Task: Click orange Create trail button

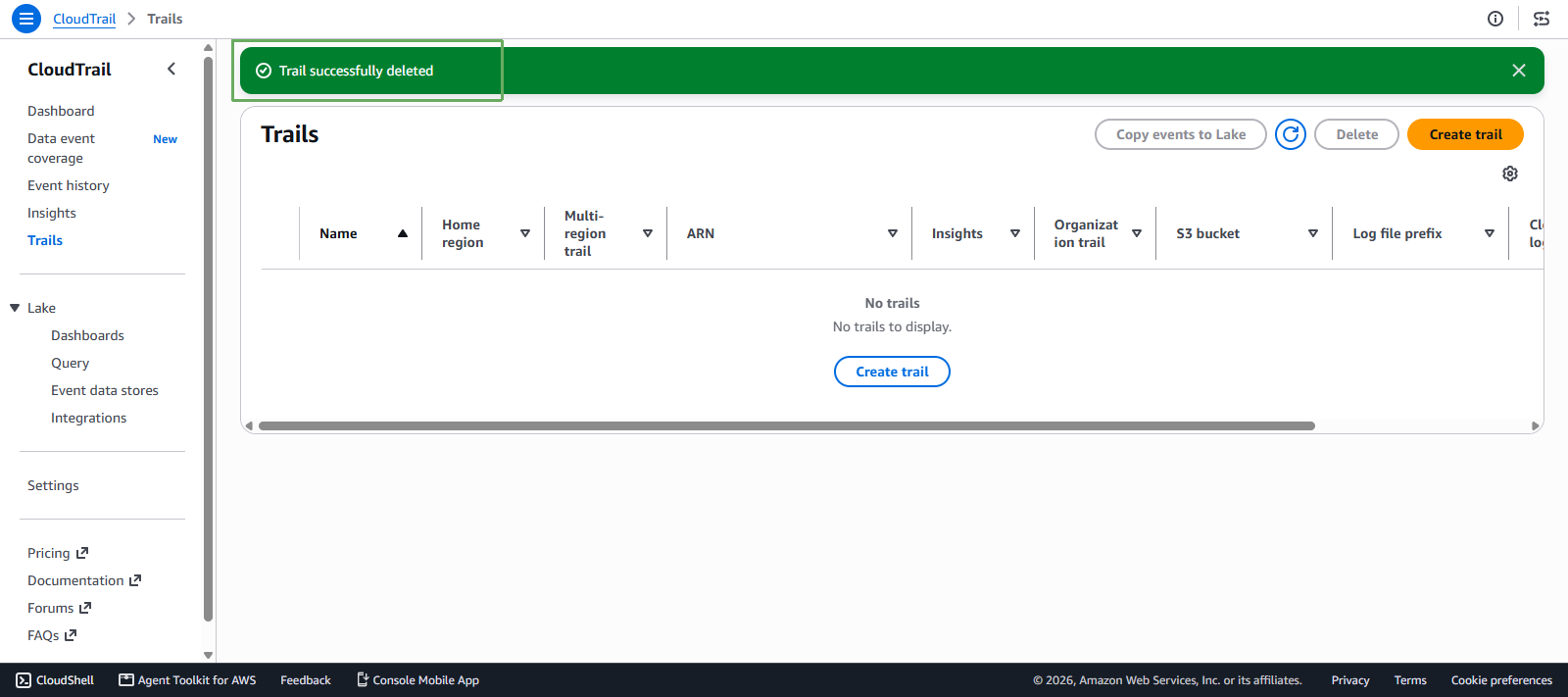Action: [1465, 134]
